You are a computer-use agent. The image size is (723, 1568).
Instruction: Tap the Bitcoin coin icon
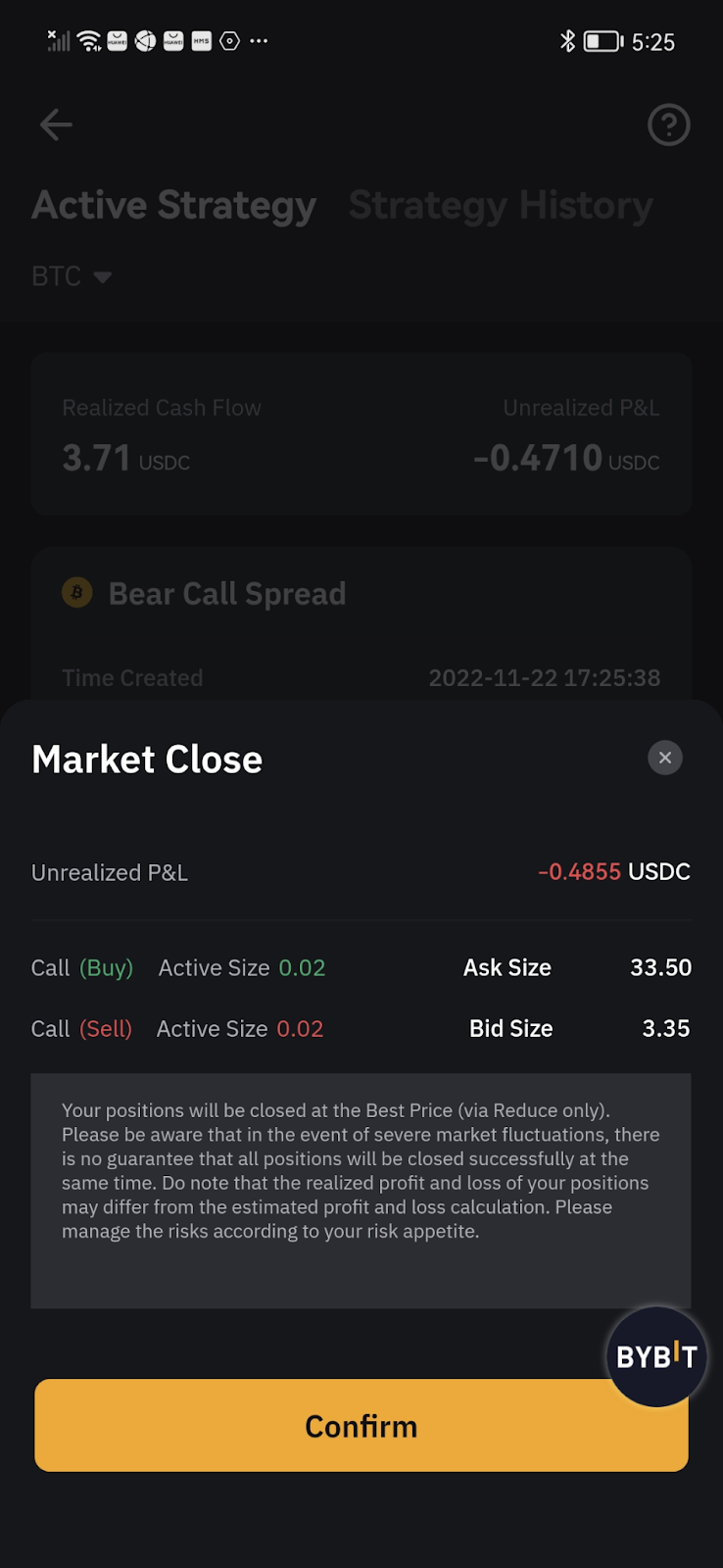(77, 593)
